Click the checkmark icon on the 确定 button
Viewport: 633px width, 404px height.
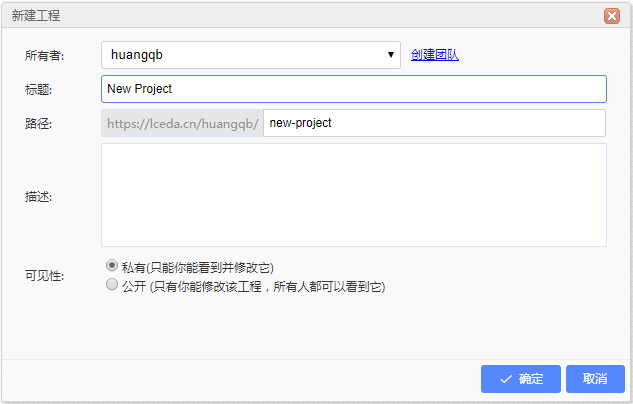(505, 379)
